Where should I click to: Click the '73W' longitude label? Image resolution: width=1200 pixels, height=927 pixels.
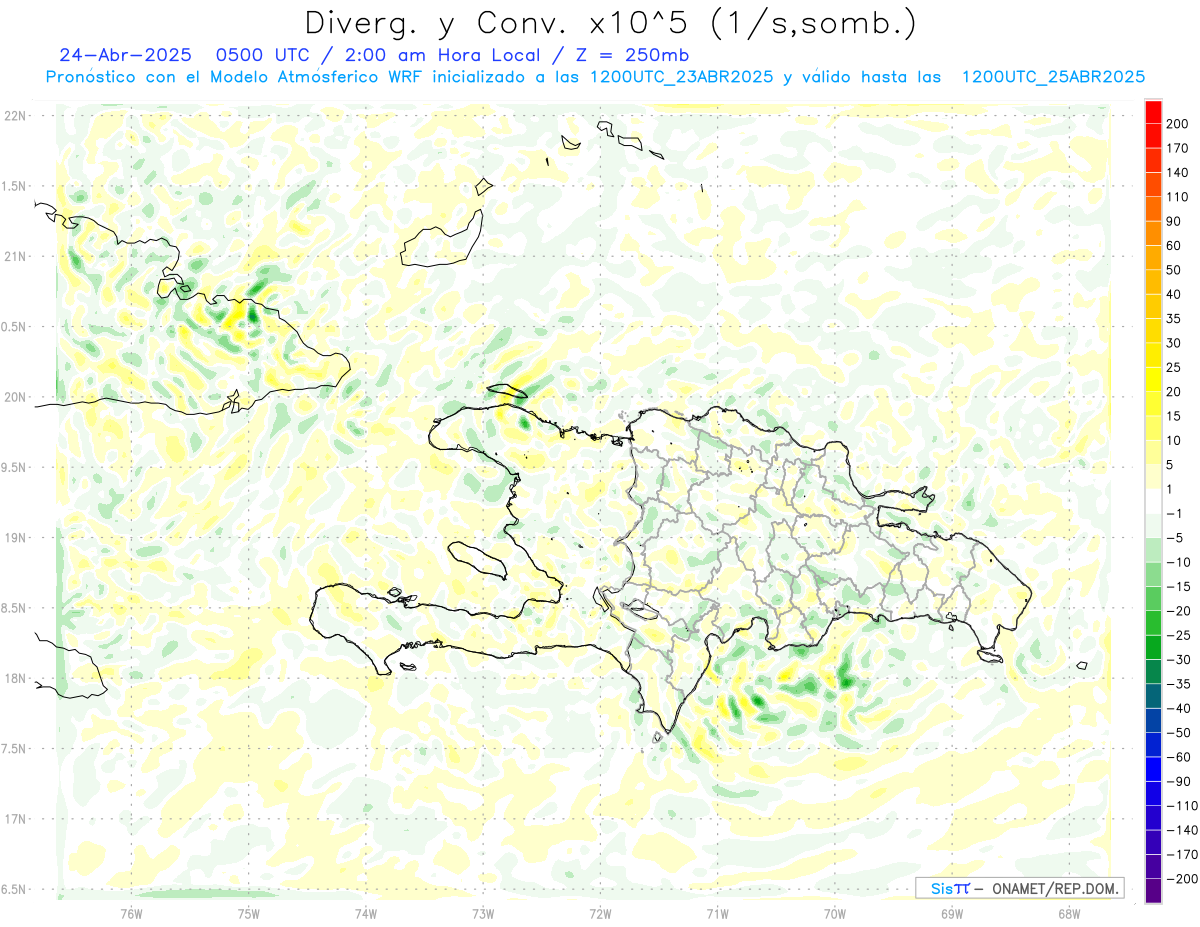483,912
